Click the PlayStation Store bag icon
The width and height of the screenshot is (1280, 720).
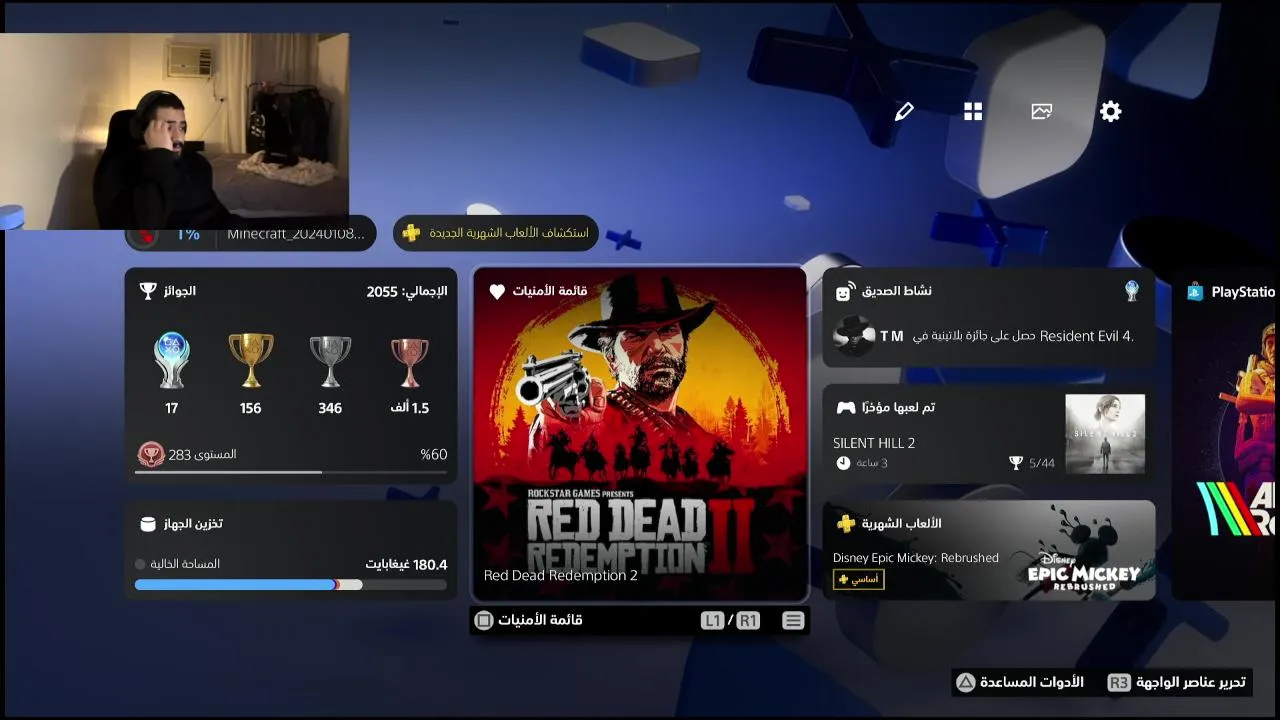tap(1195, 292)
